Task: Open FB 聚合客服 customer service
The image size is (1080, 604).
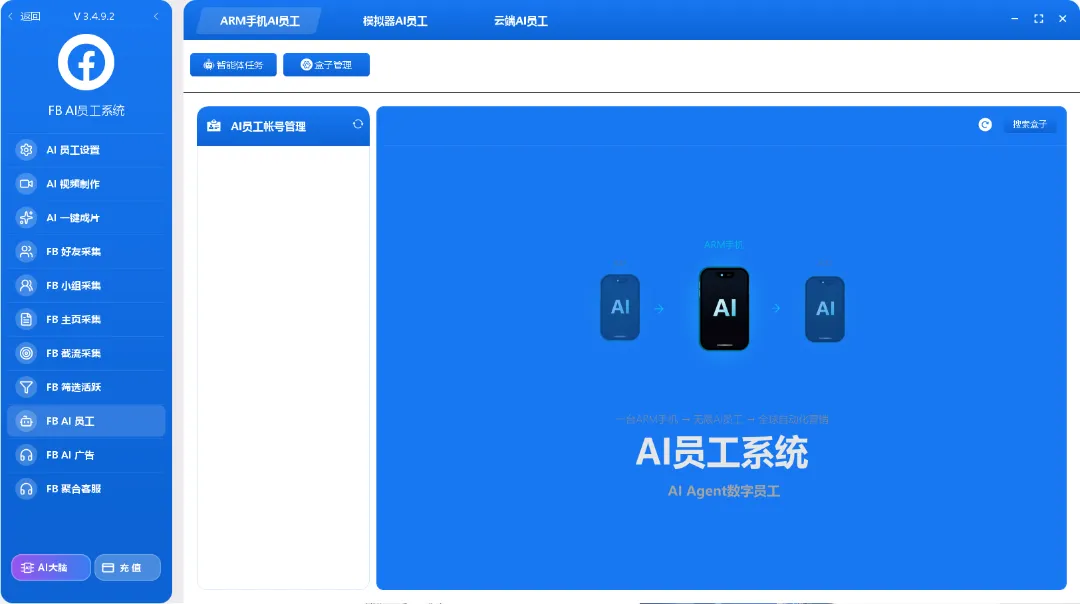Action: 85,489
